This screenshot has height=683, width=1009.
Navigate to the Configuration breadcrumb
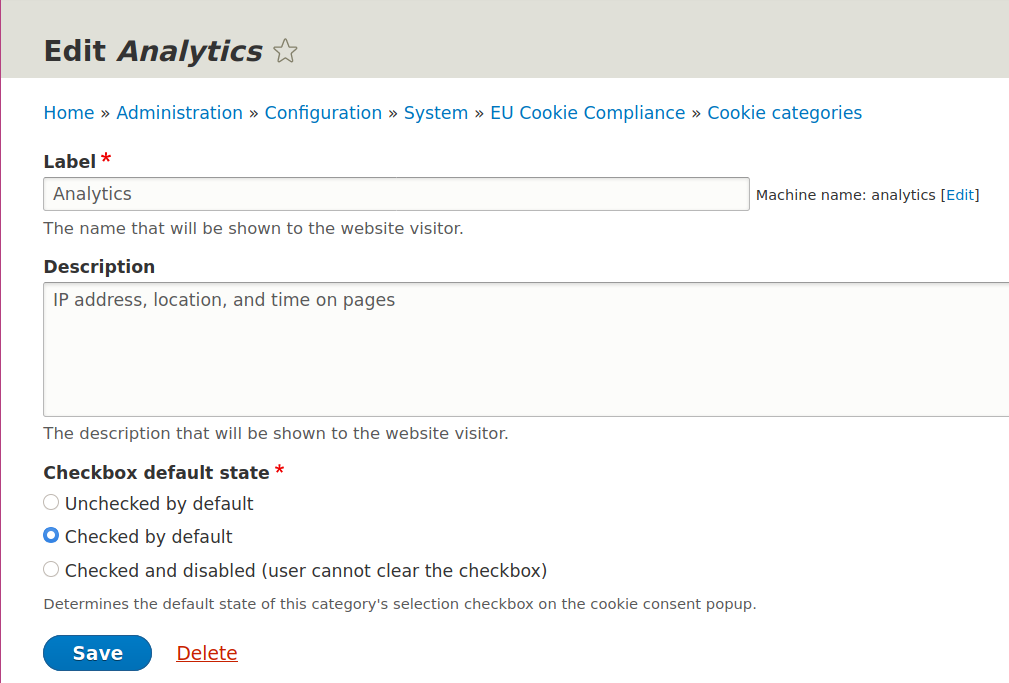coord(323,113)
